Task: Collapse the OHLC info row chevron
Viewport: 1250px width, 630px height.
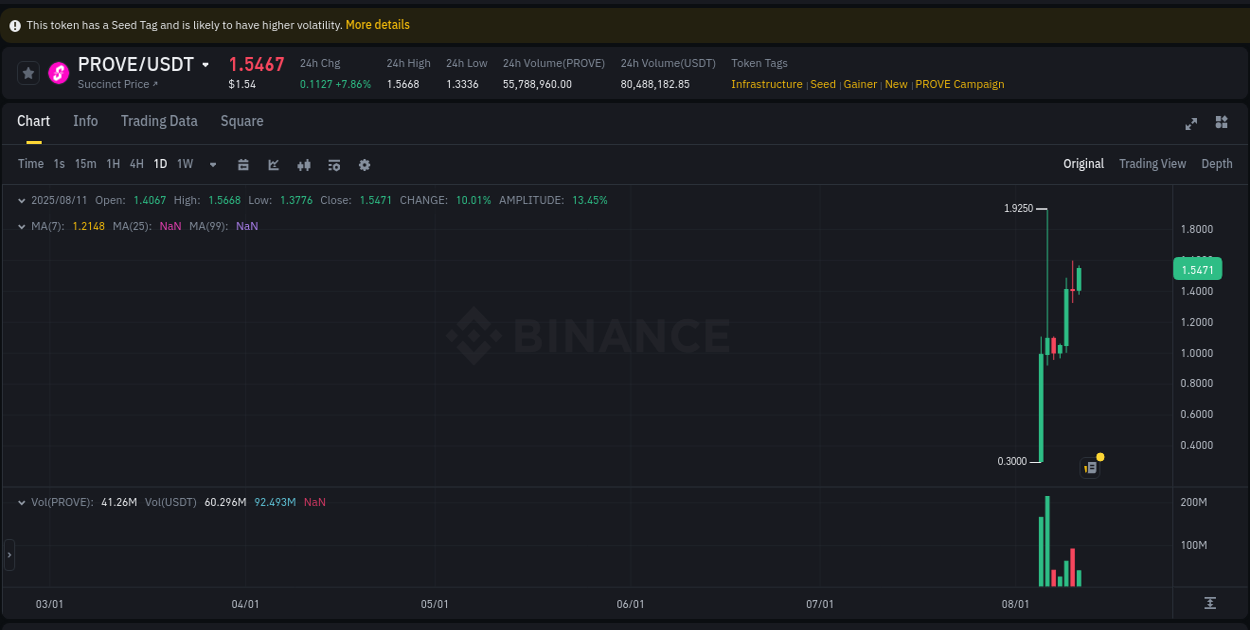Action: (x=21, y=200)
